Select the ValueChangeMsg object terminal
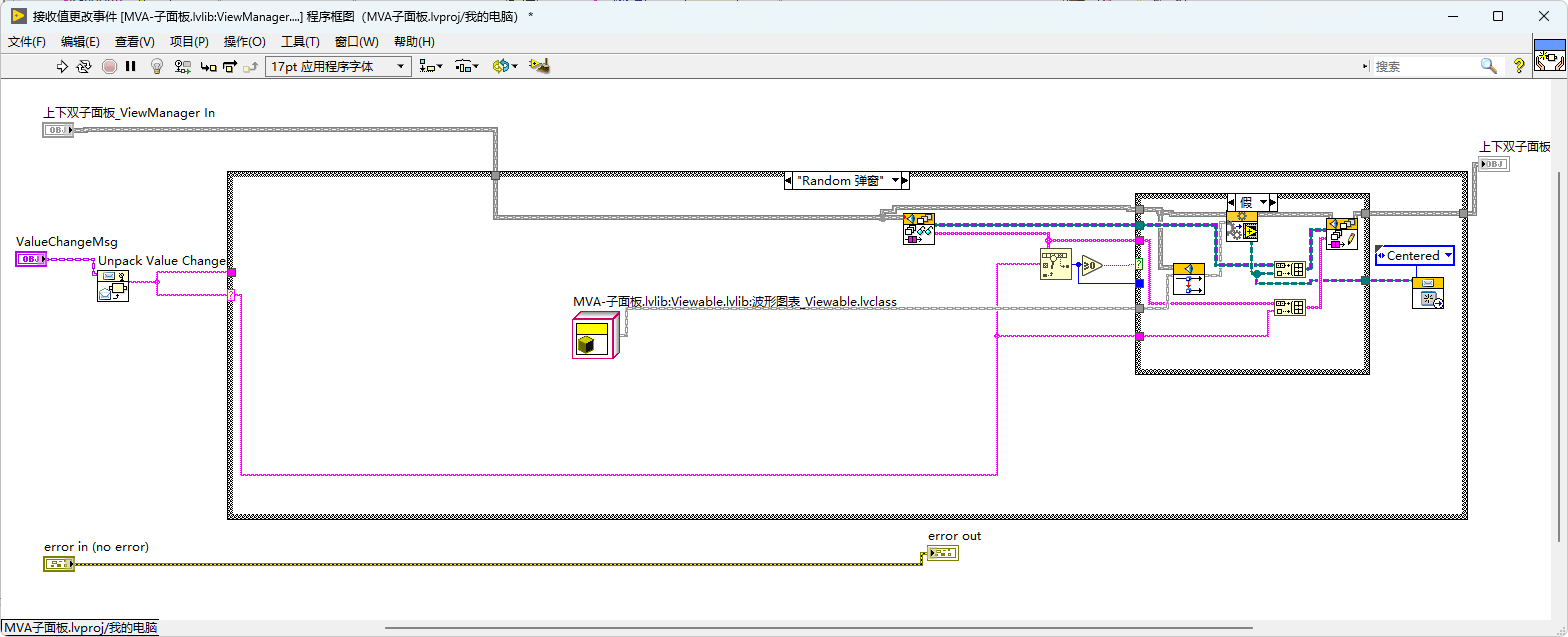The width and height of the screenshot is (1568, 637). 31,259
